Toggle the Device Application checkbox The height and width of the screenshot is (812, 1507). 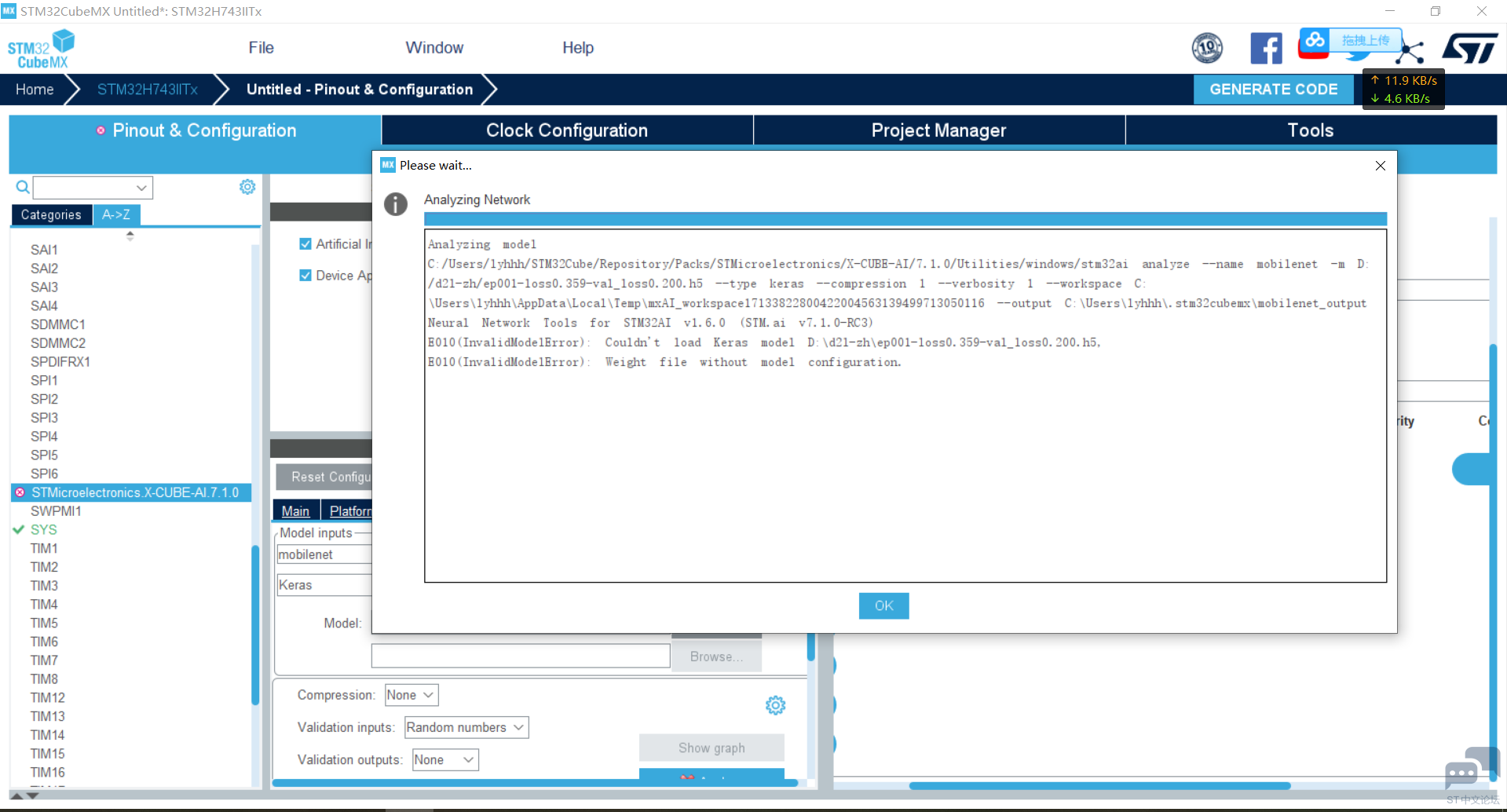305,275
